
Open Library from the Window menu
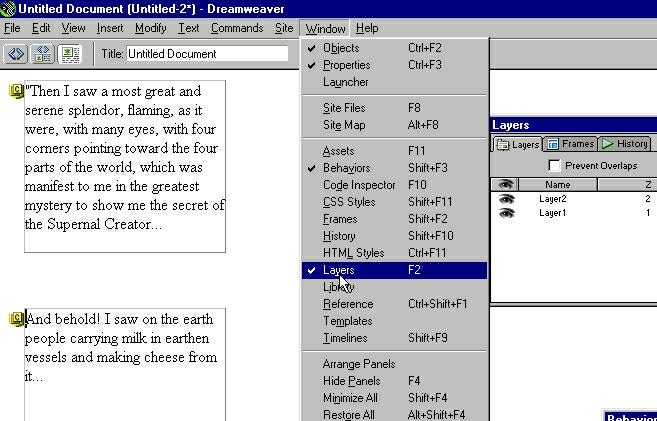[x=394, y=287]
